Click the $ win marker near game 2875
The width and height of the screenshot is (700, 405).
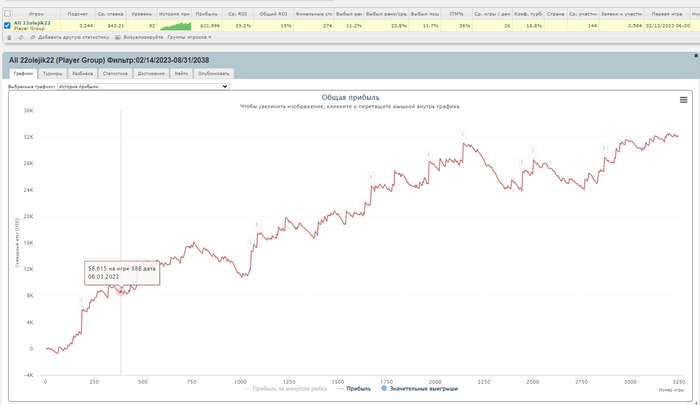(x=604, y=148)
